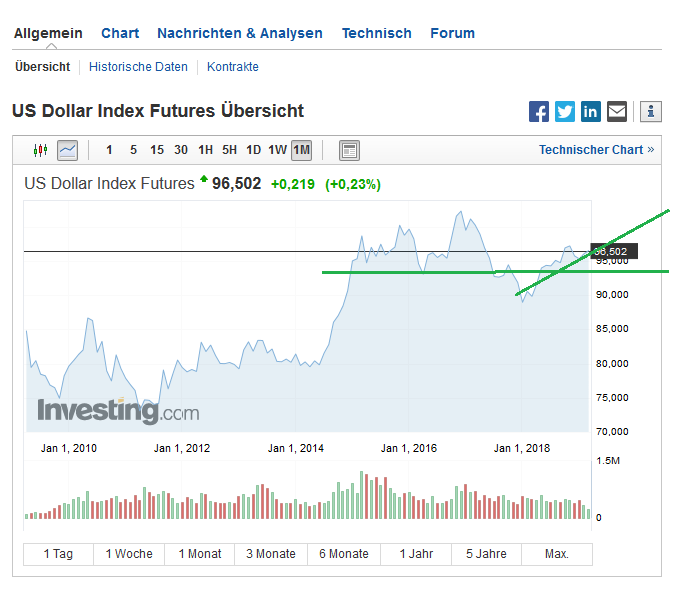Click the 96,502 price label marker
This screenshot has height=591, width=677.
click(614, 251)
